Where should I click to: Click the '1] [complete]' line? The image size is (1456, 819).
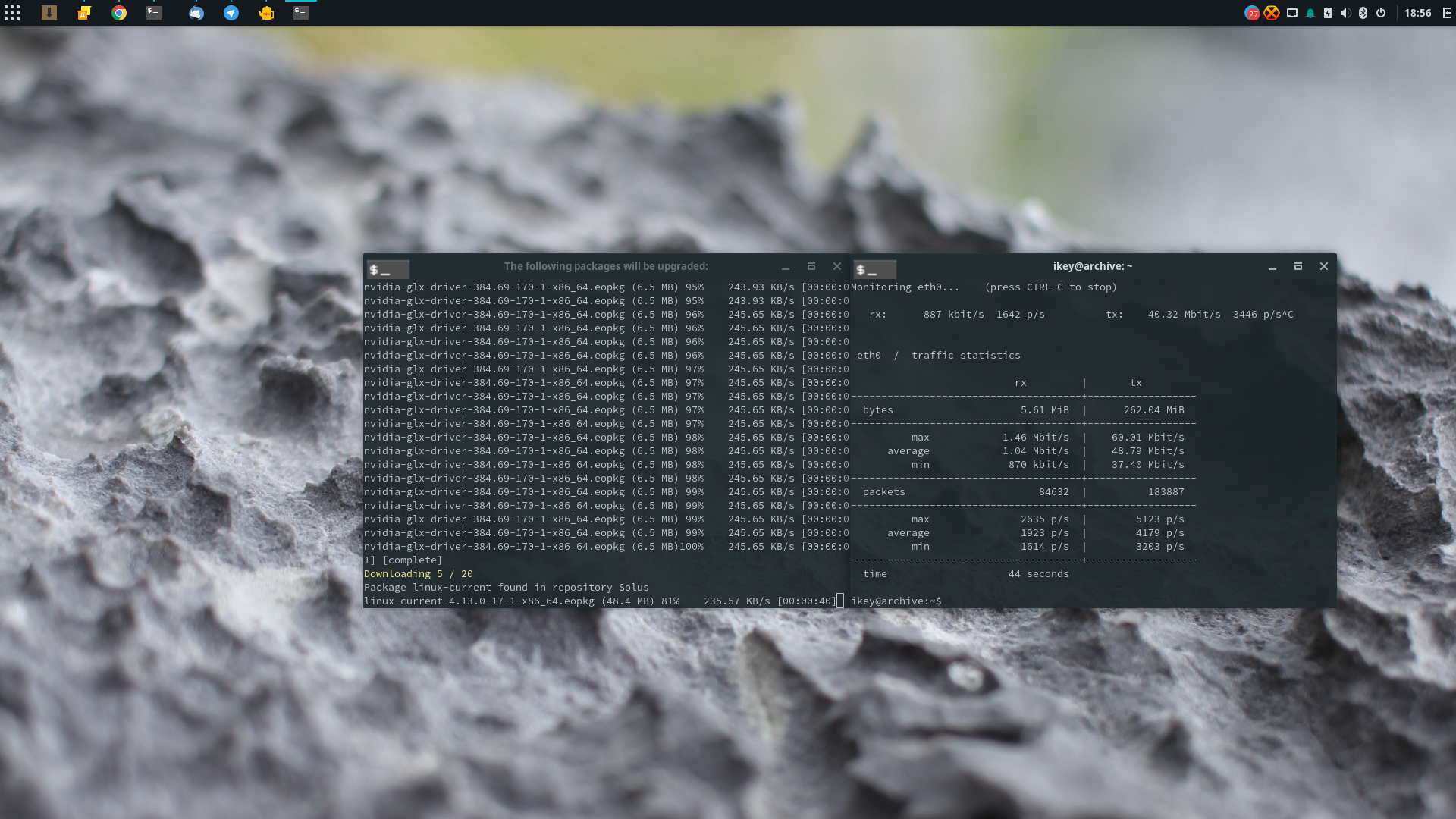(403, 560)
